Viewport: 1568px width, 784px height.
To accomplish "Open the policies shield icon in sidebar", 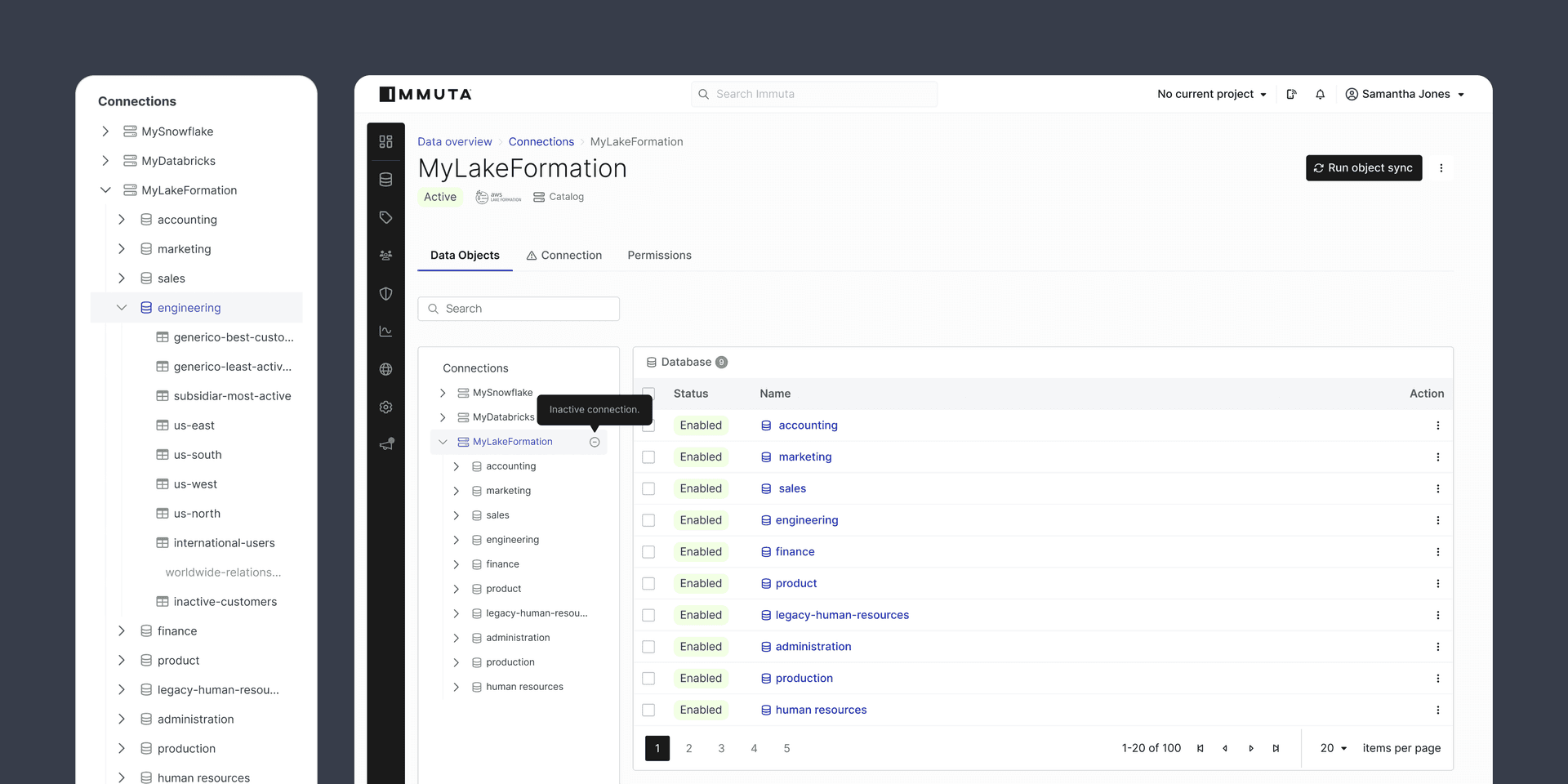I will pos(386,293).
